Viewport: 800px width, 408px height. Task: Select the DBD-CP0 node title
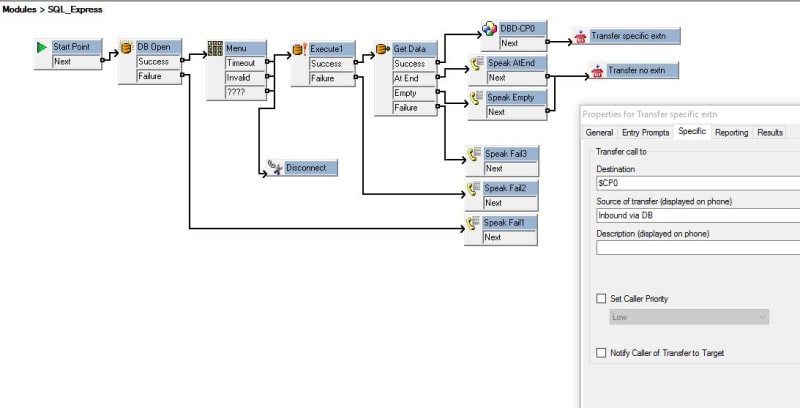click(x=522, y=29)
